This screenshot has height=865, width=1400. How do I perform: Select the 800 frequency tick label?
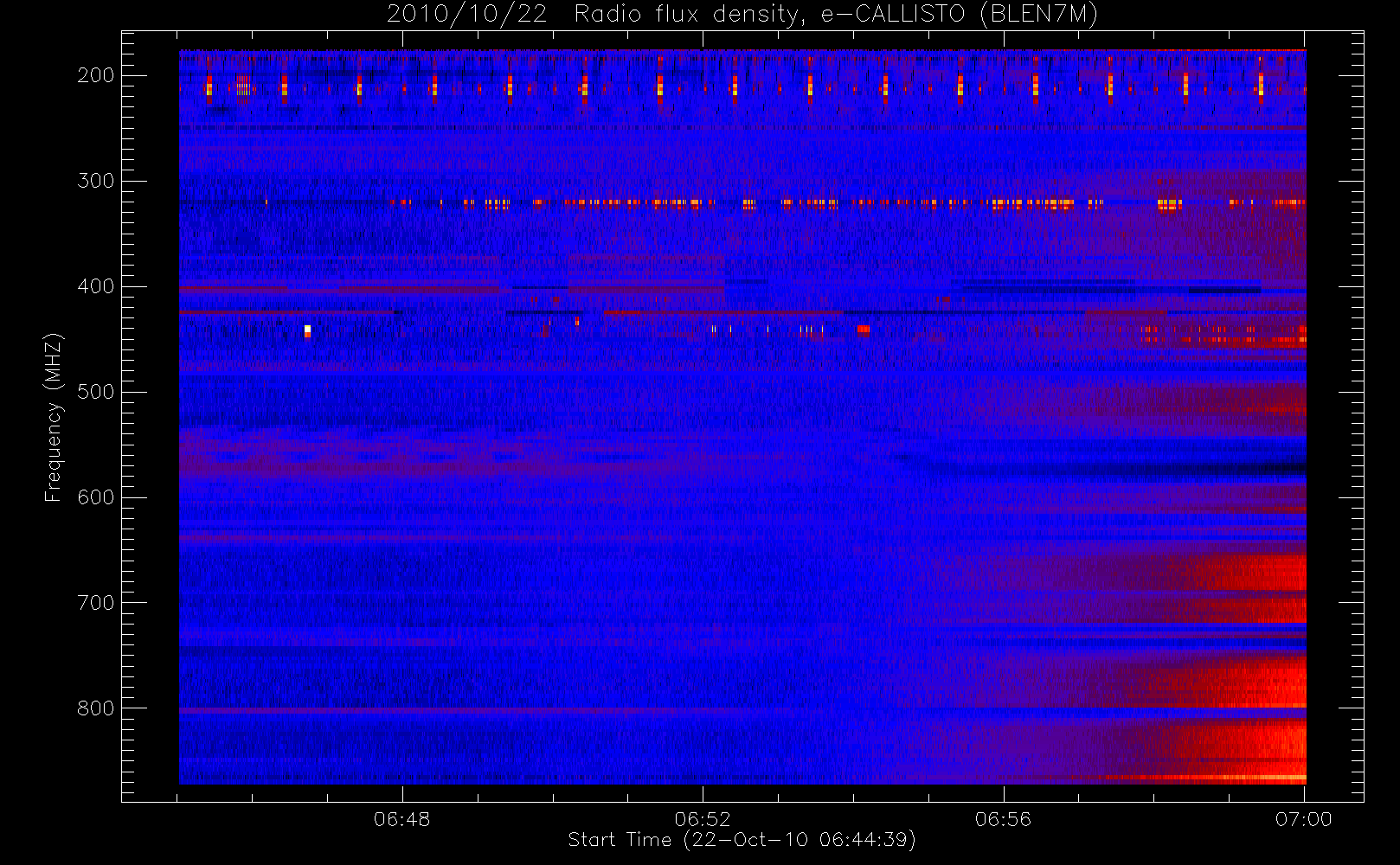[x=95, y=708]
